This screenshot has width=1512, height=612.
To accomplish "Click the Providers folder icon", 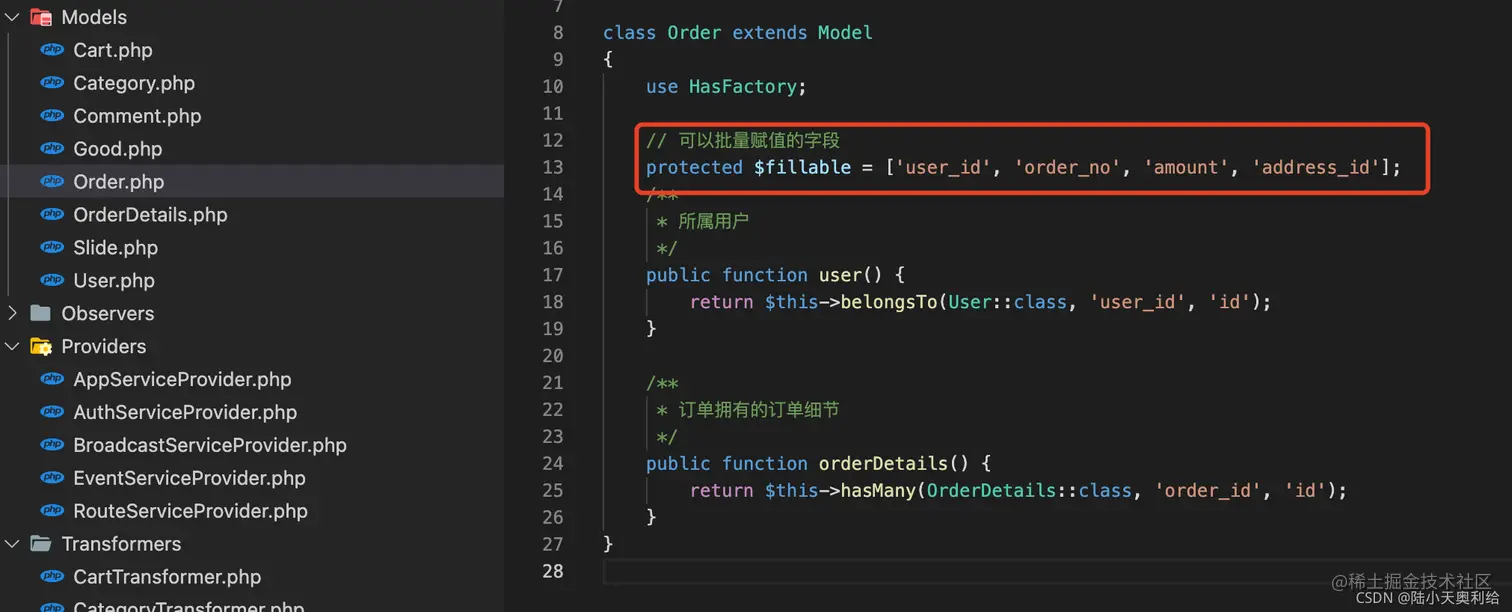I will click(x=41, y=346).
